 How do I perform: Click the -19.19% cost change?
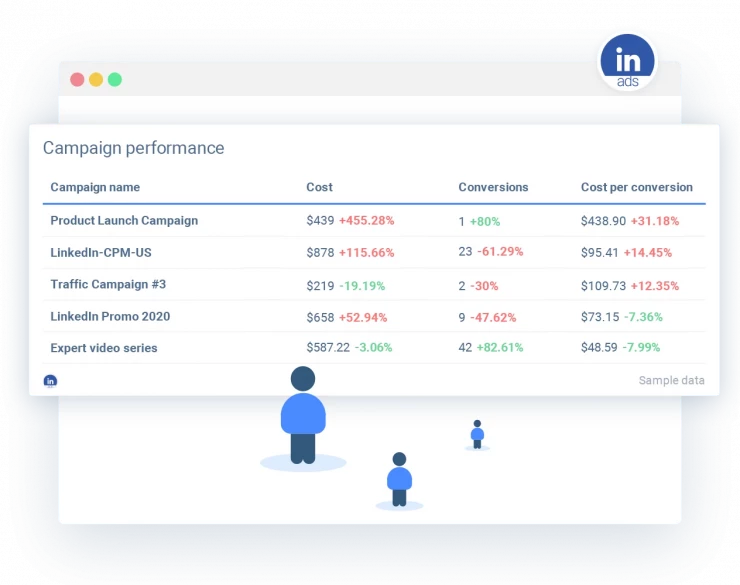click(362, 286)
